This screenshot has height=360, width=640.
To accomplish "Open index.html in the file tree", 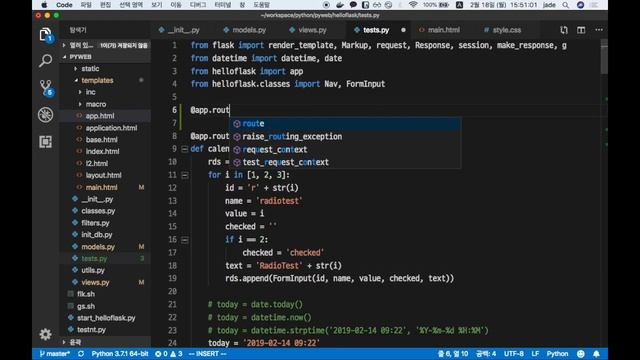I will [102, 151].
